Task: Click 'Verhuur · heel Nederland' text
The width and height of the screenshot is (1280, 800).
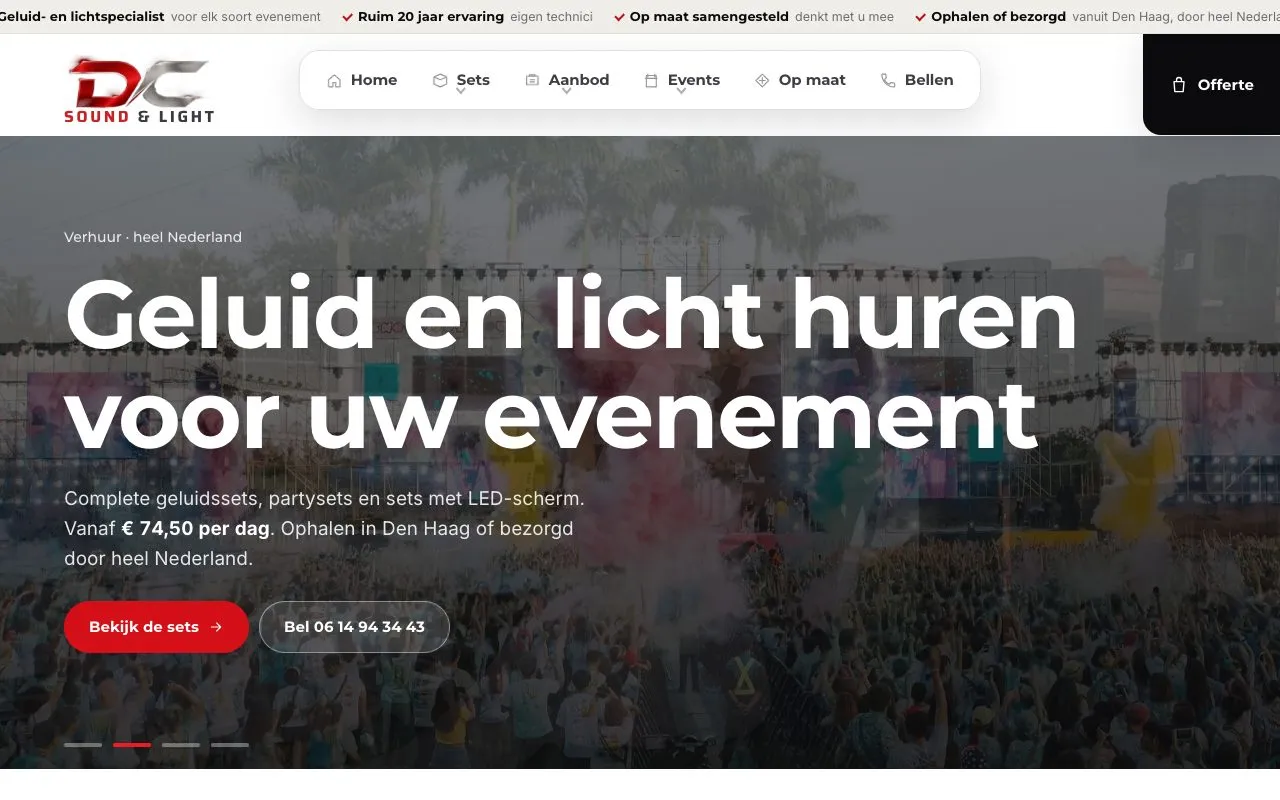Action: 153,237
